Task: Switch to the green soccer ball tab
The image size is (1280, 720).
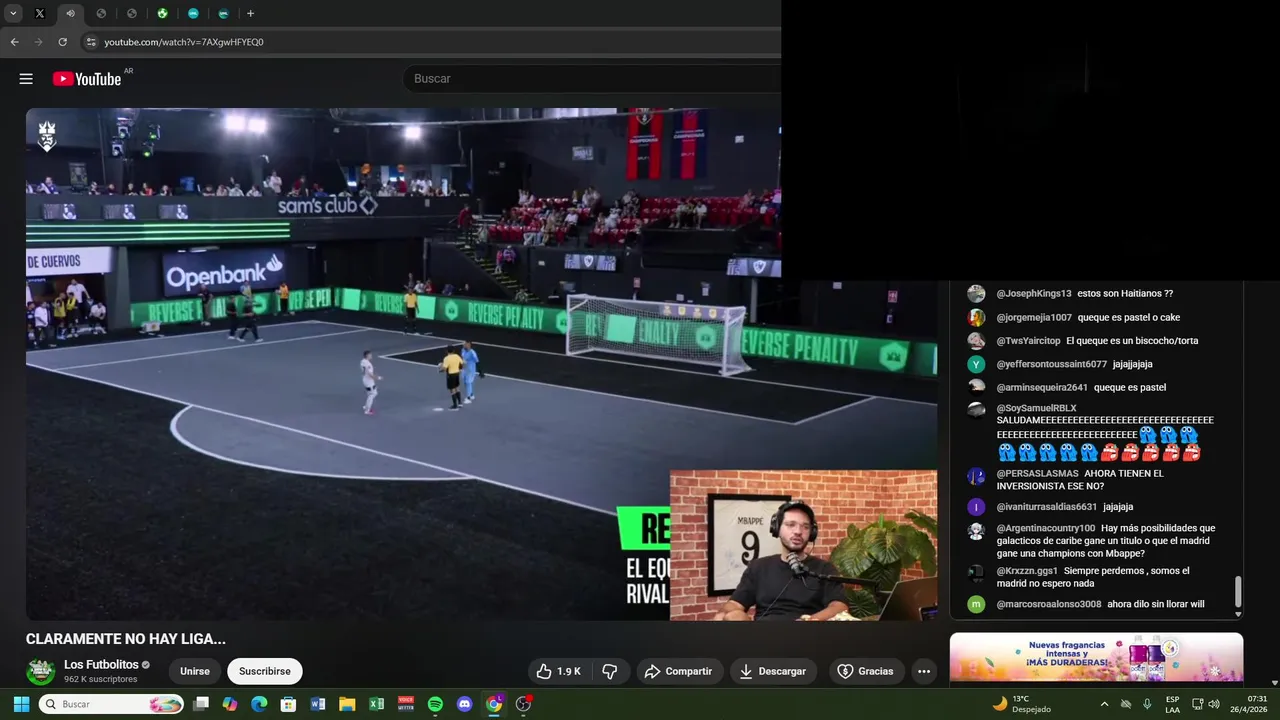Action: (x=162, y=14)
